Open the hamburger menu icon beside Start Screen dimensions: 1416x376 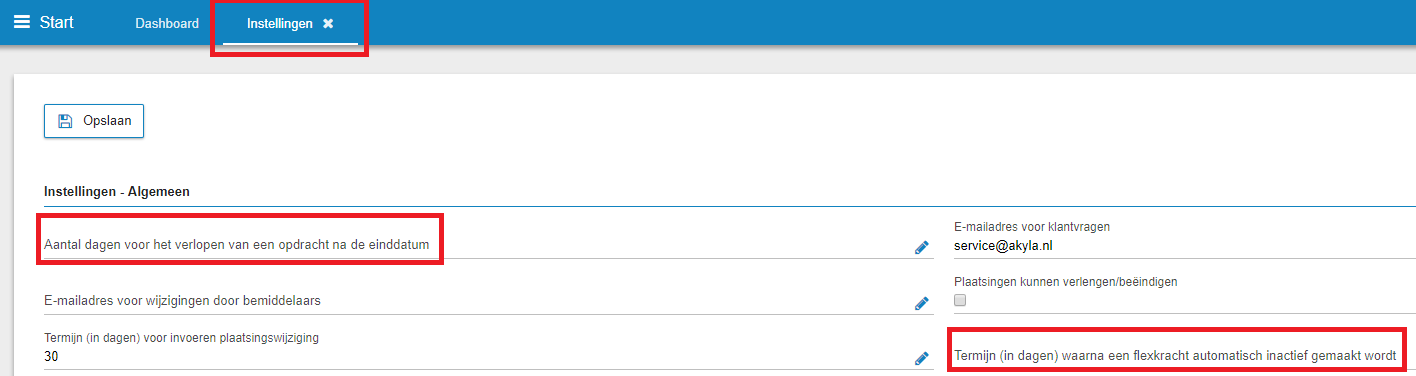pos(21,22)
